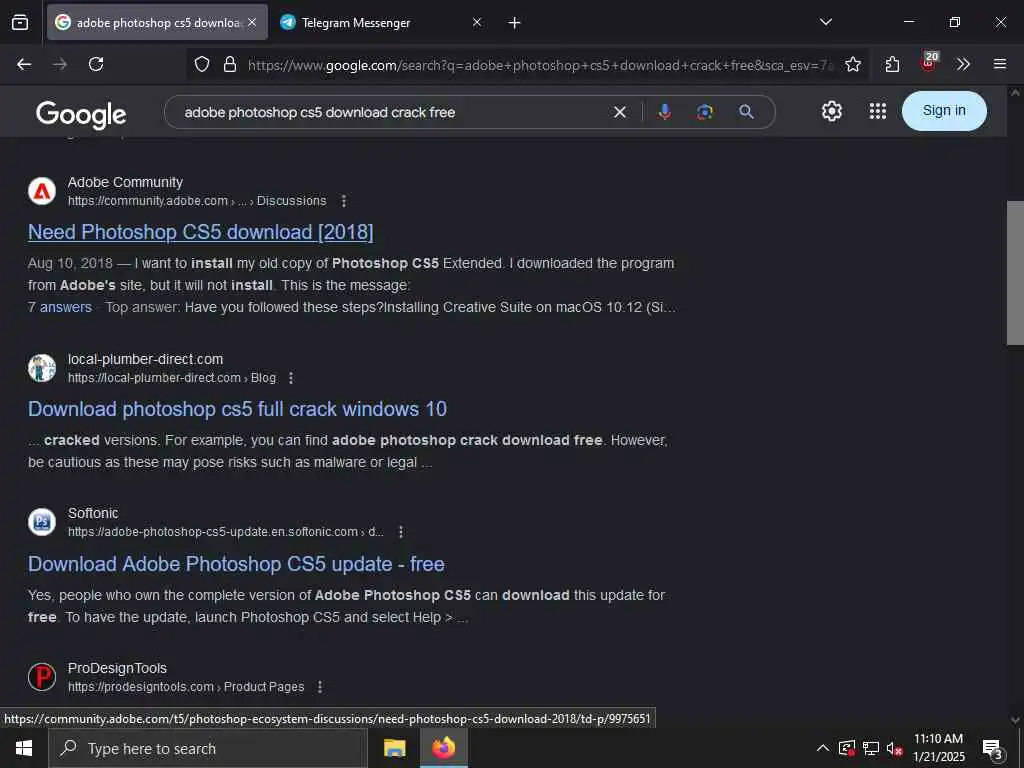Open the 7 answers link
The height and width of the screenshot is (768, 1024).
point(60,307)
